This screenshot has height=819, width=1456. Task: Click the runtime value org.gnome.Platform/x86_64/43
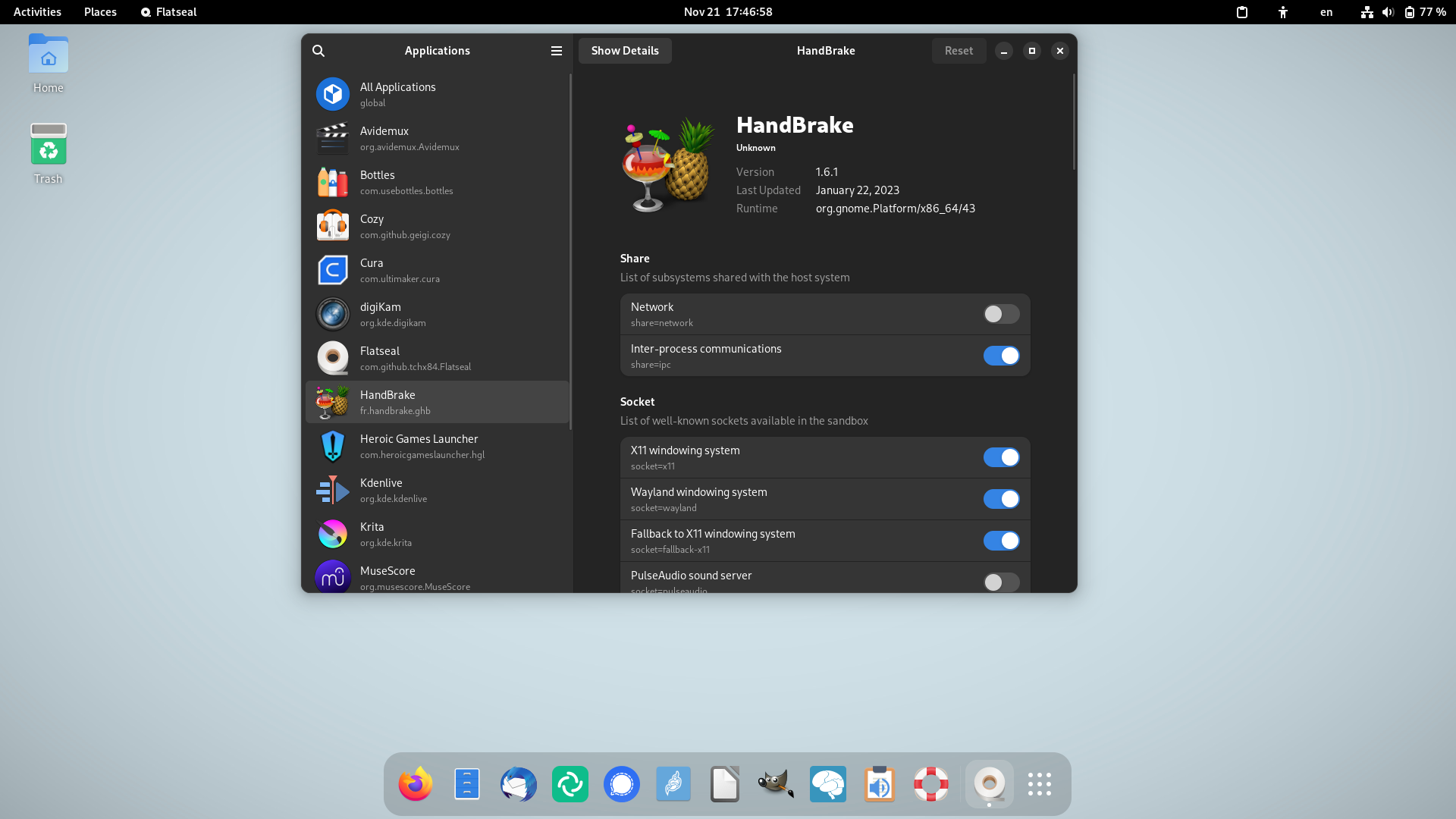tap(896, 209)
